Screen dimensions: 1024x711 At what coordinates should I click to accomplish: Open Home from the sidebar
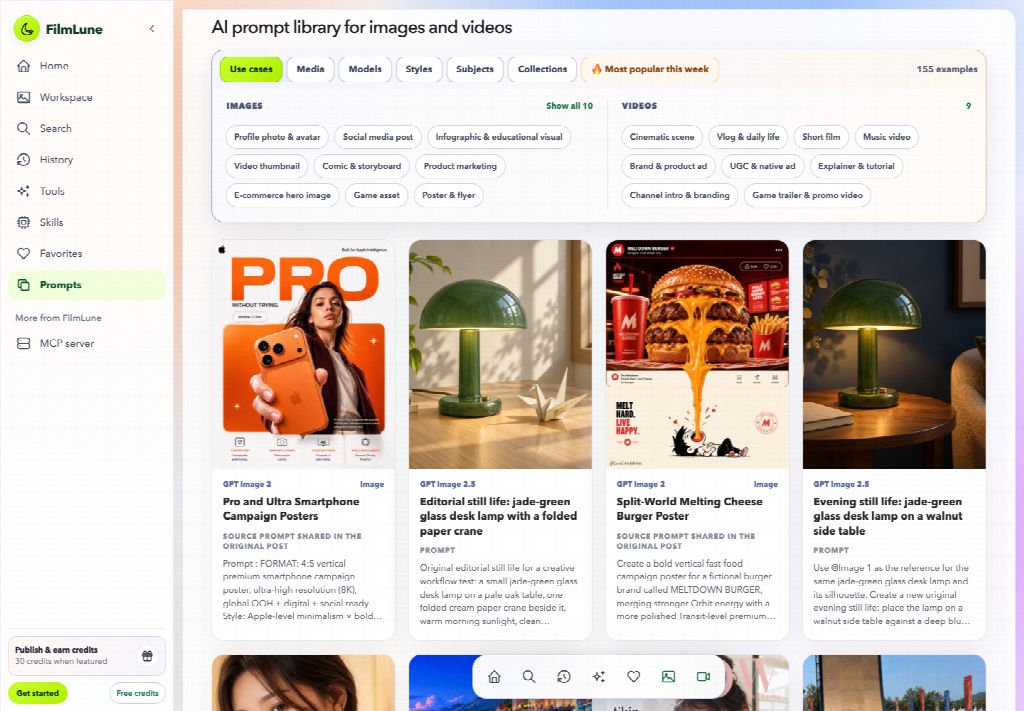click(86, 66)
